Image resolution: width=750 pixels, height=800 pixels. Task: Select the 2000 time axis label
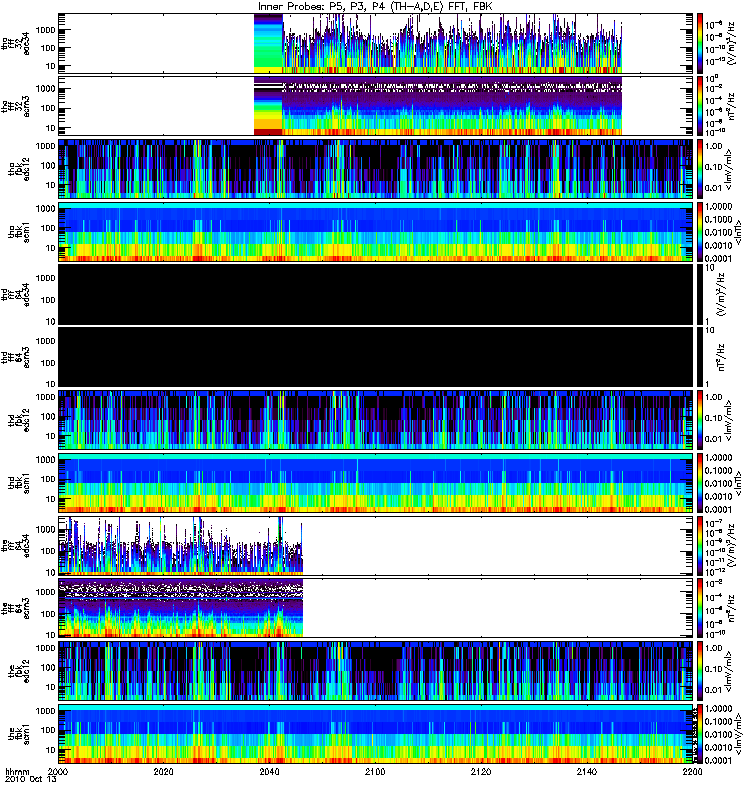(x=59, y=771)
